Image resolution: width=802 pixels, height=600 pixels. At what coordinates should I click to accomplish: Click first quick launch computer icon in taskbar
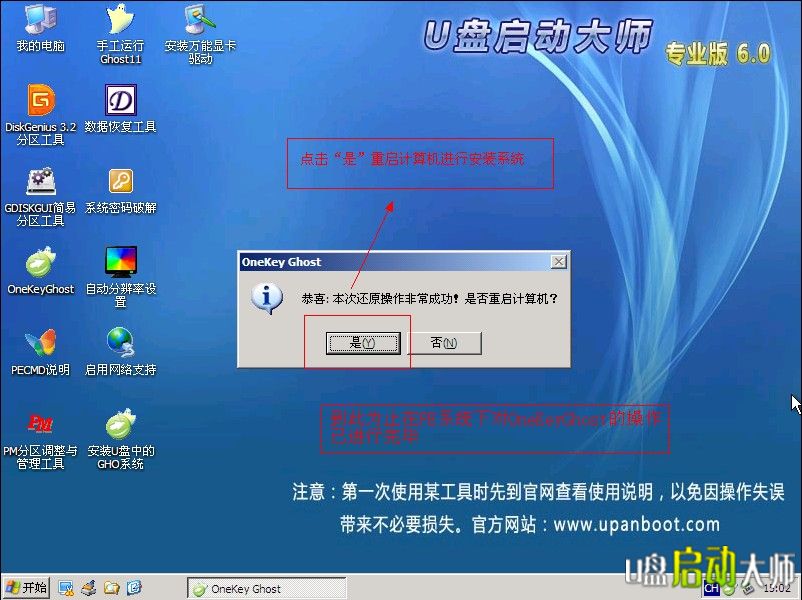[x=66, y=588]
